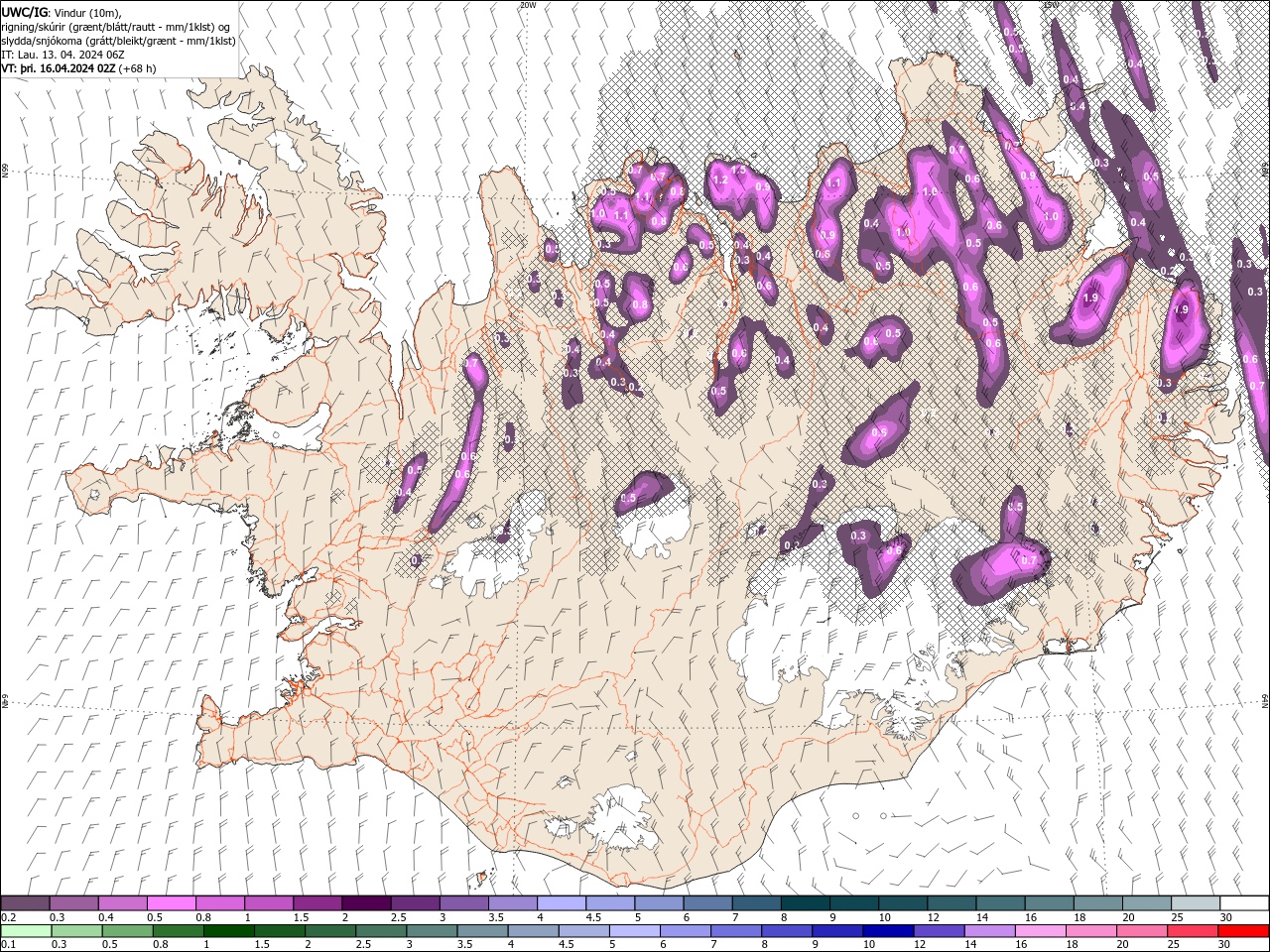The height and width of the screenshot is (952, 1270).
Task: Select the 16 mm grey-teal snow-scale swatch
Action: point(1049,903)
